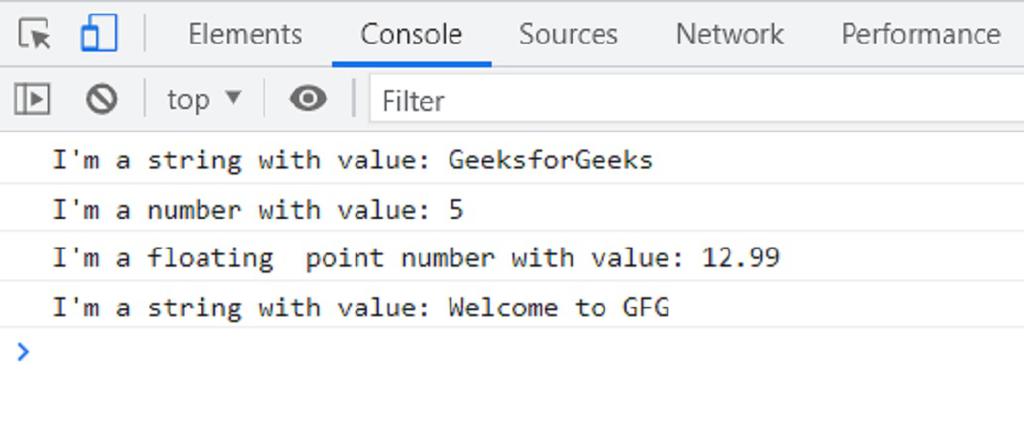Focus the console input line beside prompt
Screen dimensions: 1024x439
tap(500, 351)
